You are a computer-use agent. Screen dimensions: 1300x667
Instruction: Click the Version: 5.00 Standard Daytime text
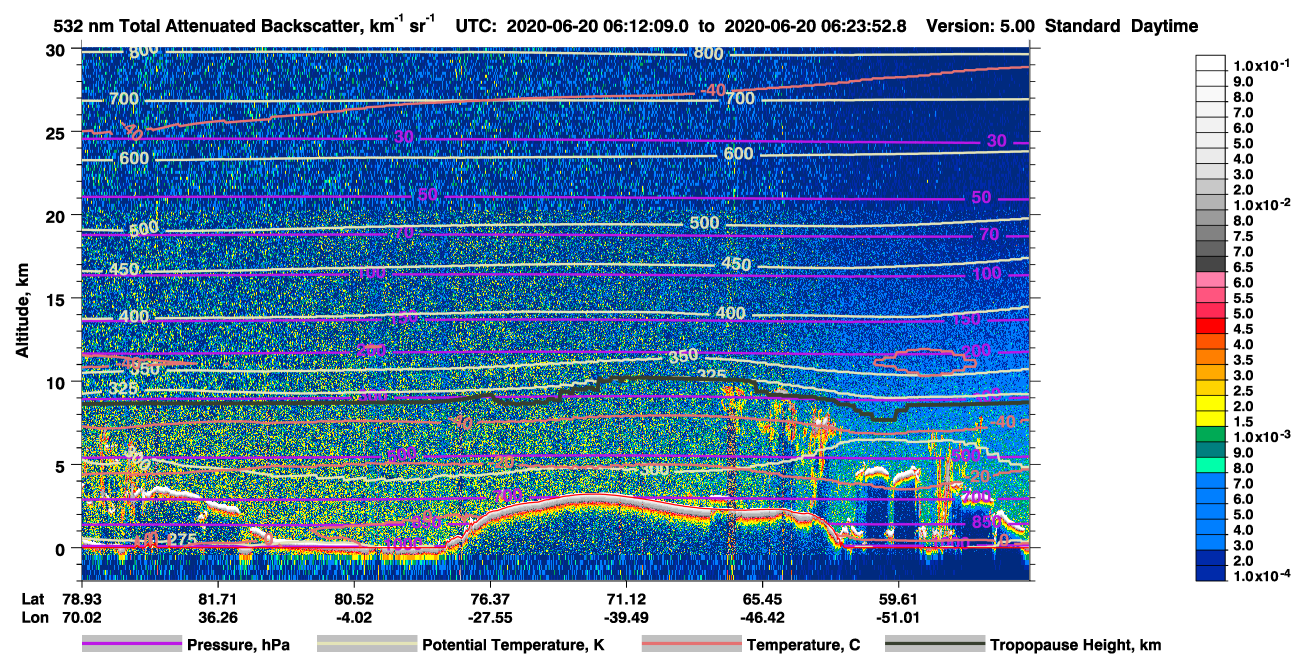[1063, 27]
